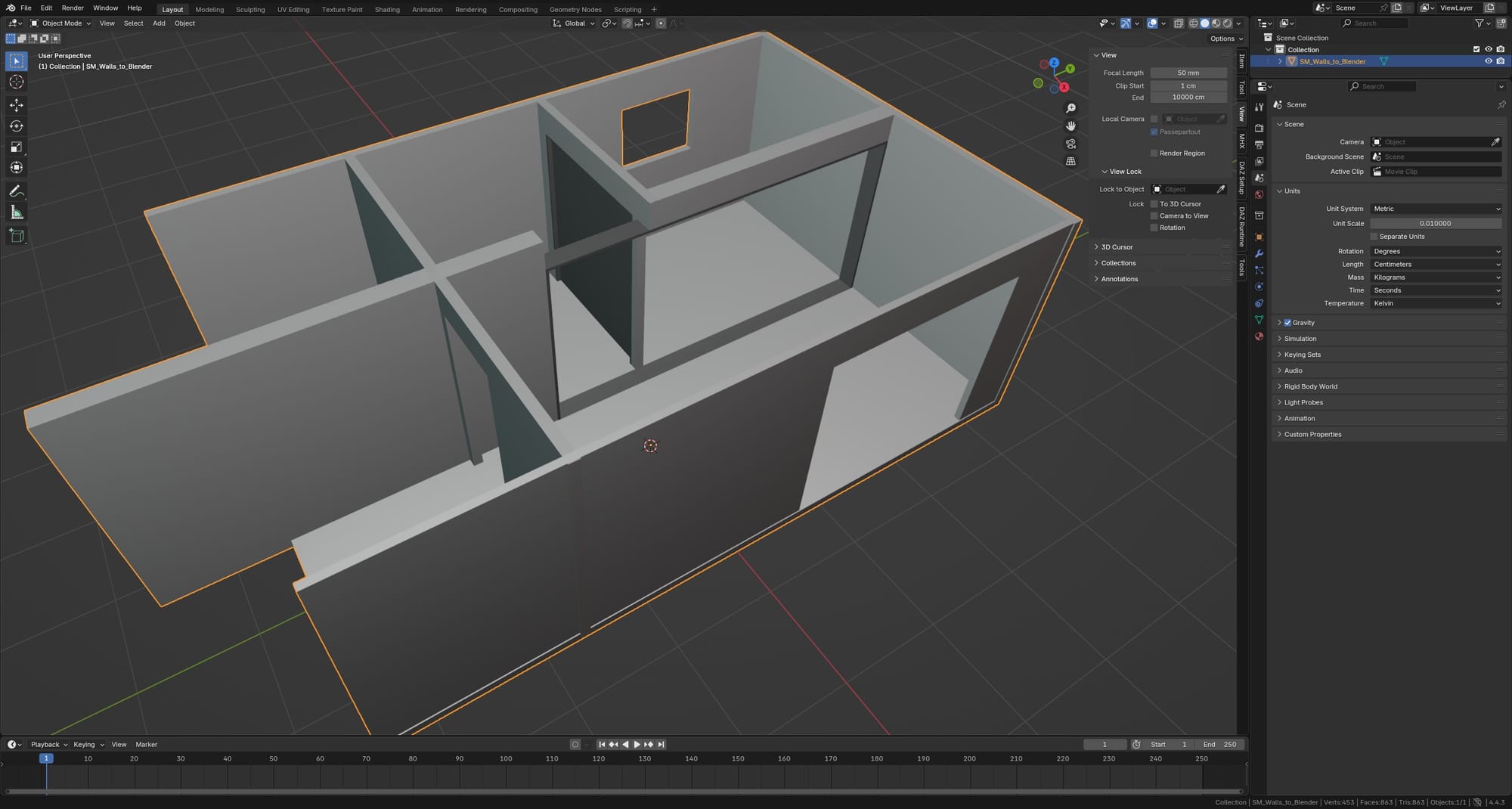Click the Clip End 10000 cm field

click(x=1188, y=98)
